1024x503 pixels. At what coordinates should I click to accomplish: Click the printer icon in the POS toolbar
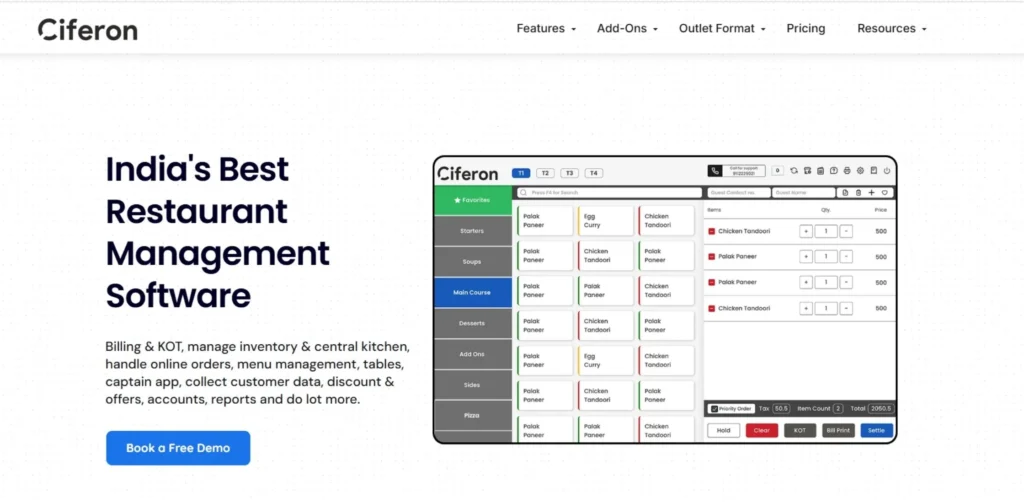point(847,171)
